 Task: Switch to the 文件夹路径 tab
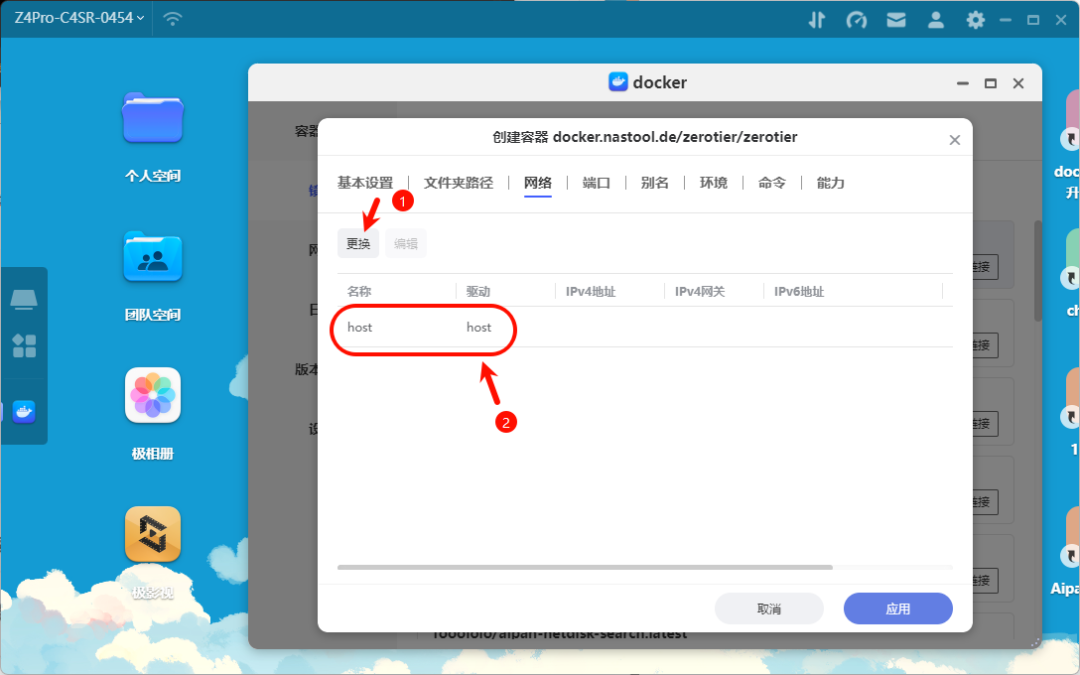pyautogui.click(x=458, y=183)
